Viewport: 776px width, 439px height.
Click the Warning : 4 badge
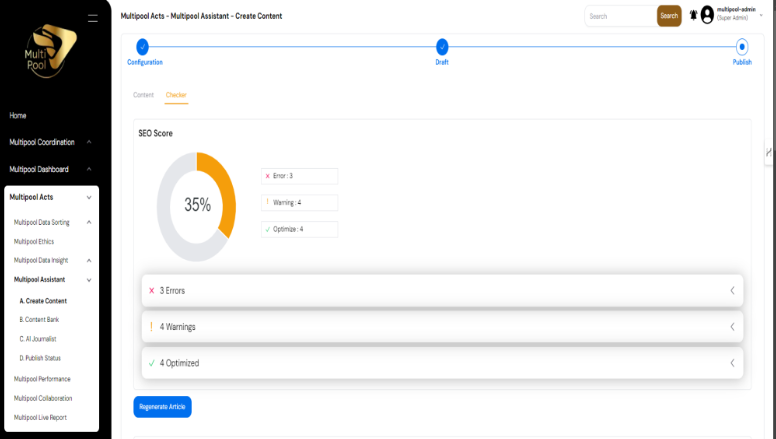tap(299, 202)
